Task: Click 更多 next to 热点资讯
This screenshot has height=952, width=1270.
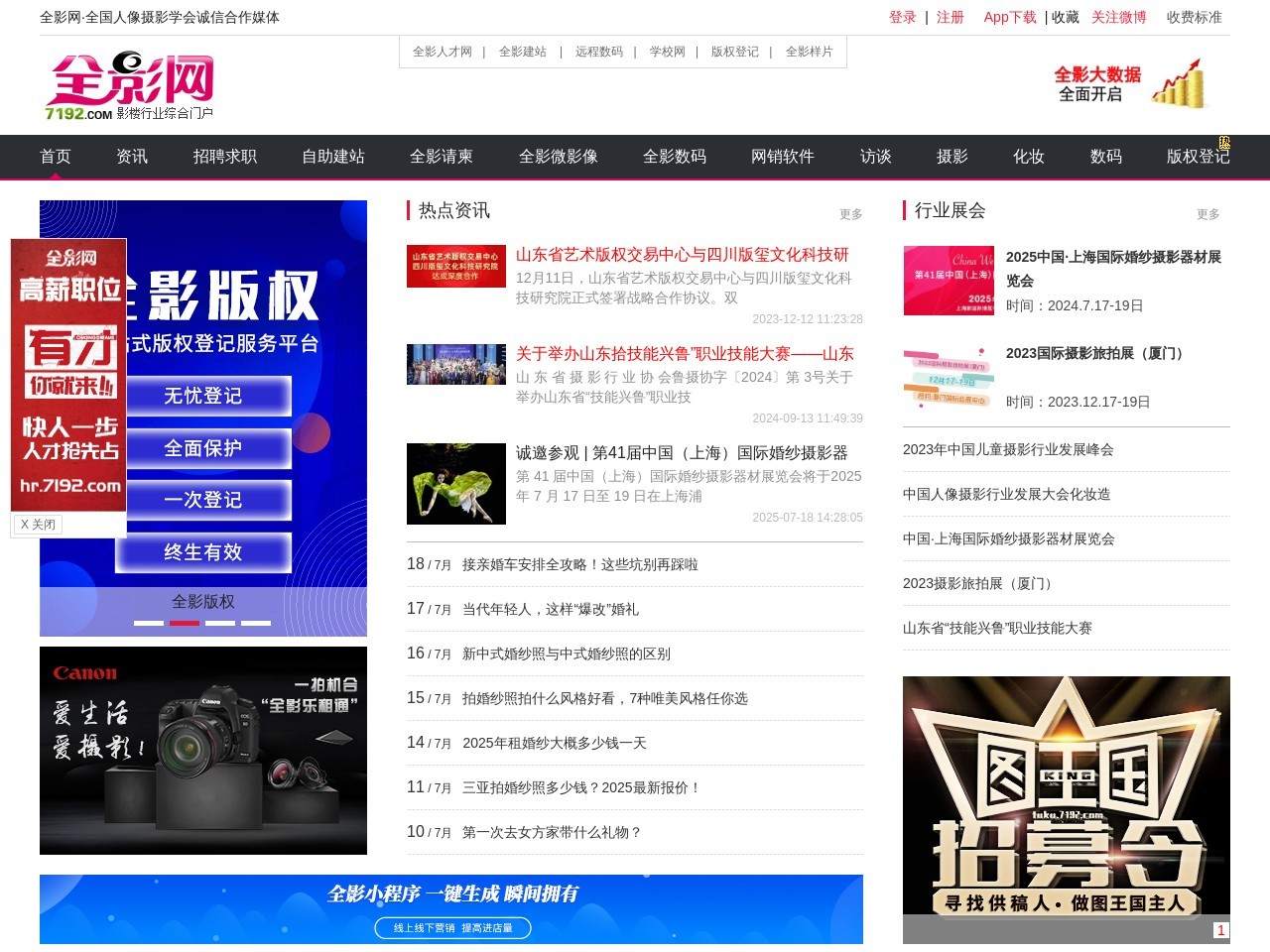Action: click(851, 212)
